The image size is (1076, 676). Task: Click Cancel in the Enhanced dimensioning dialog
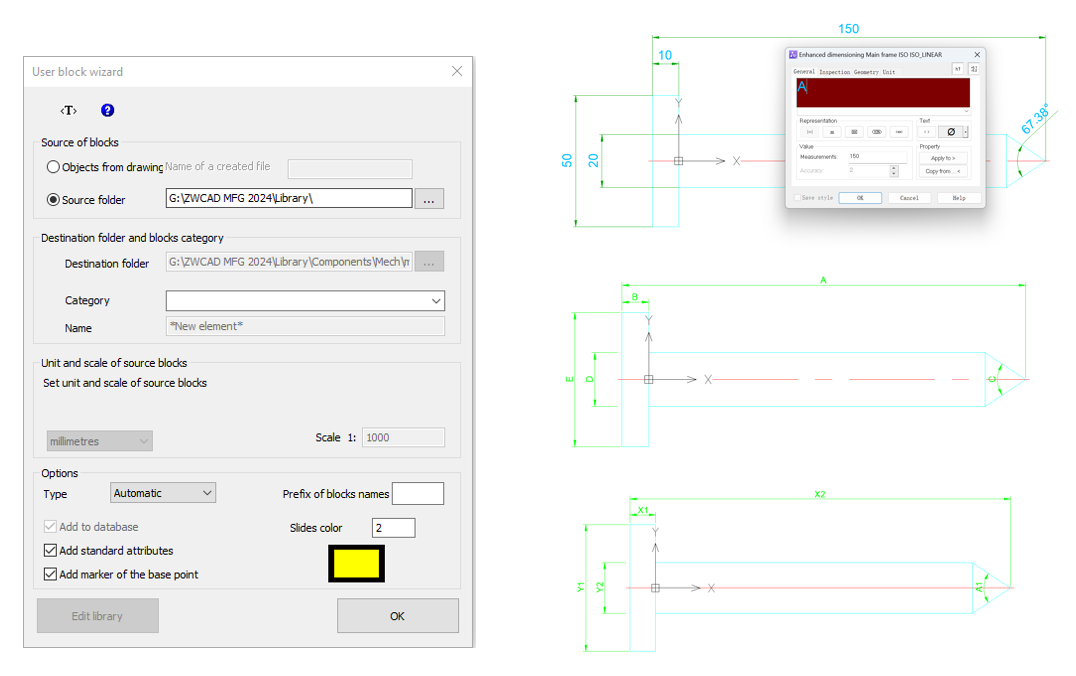pos(909,198)
